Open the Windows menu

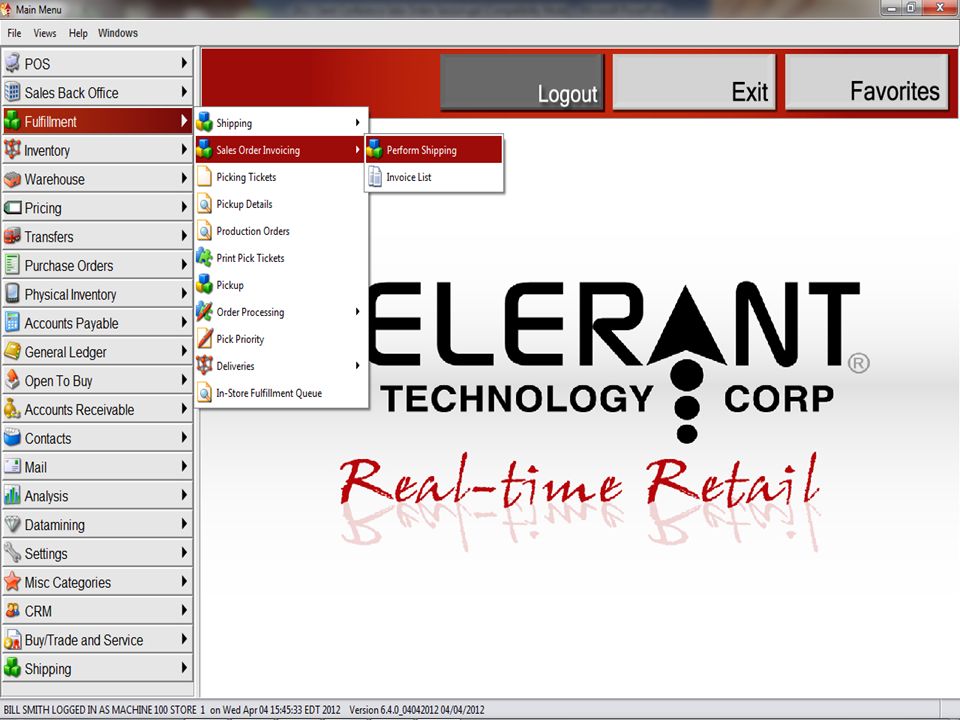[x=118, y=33]
